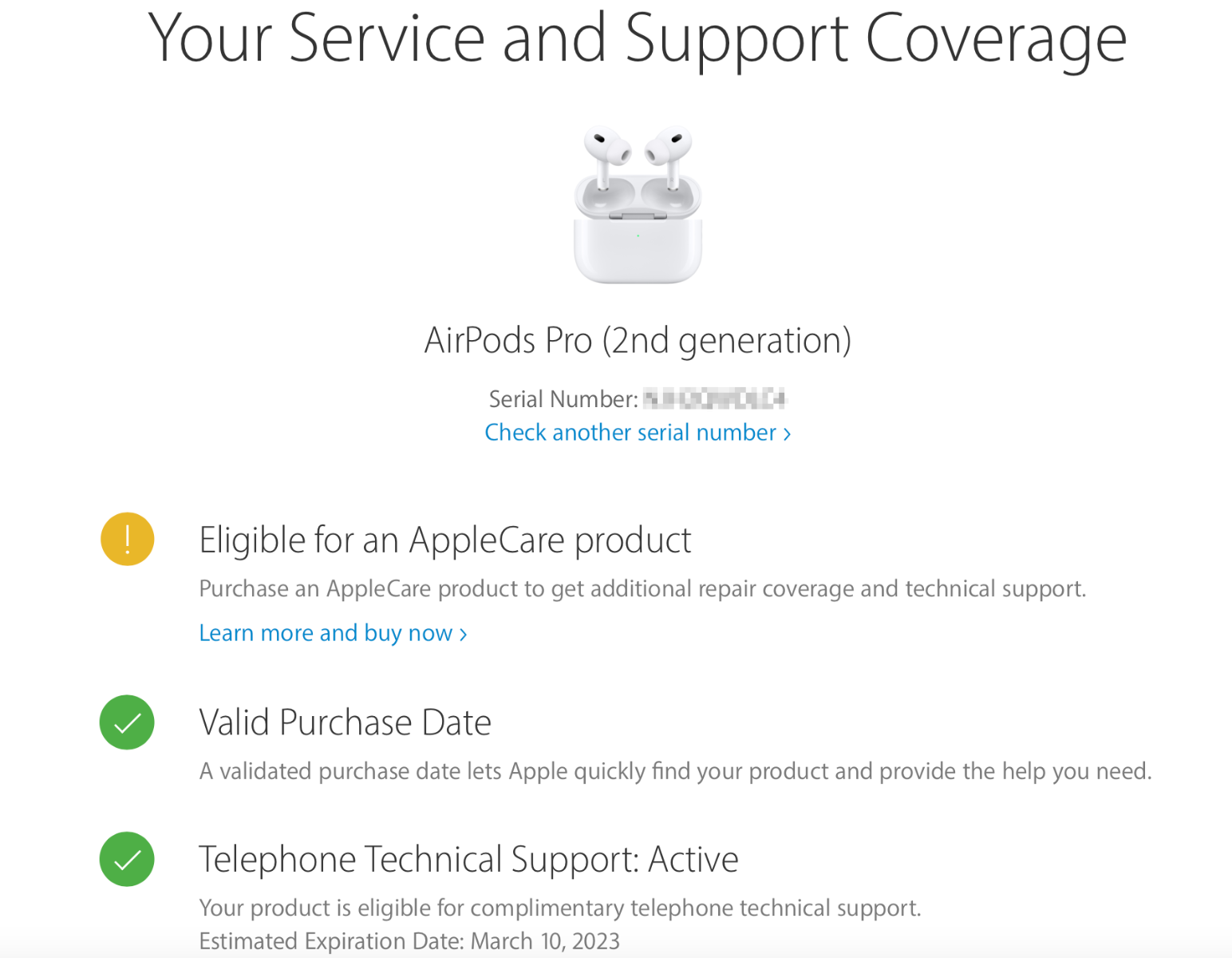This screenshot has height=958, width=1232.
Task: Click the arrow following Learn more and buy now
Action: click(463, 633)
